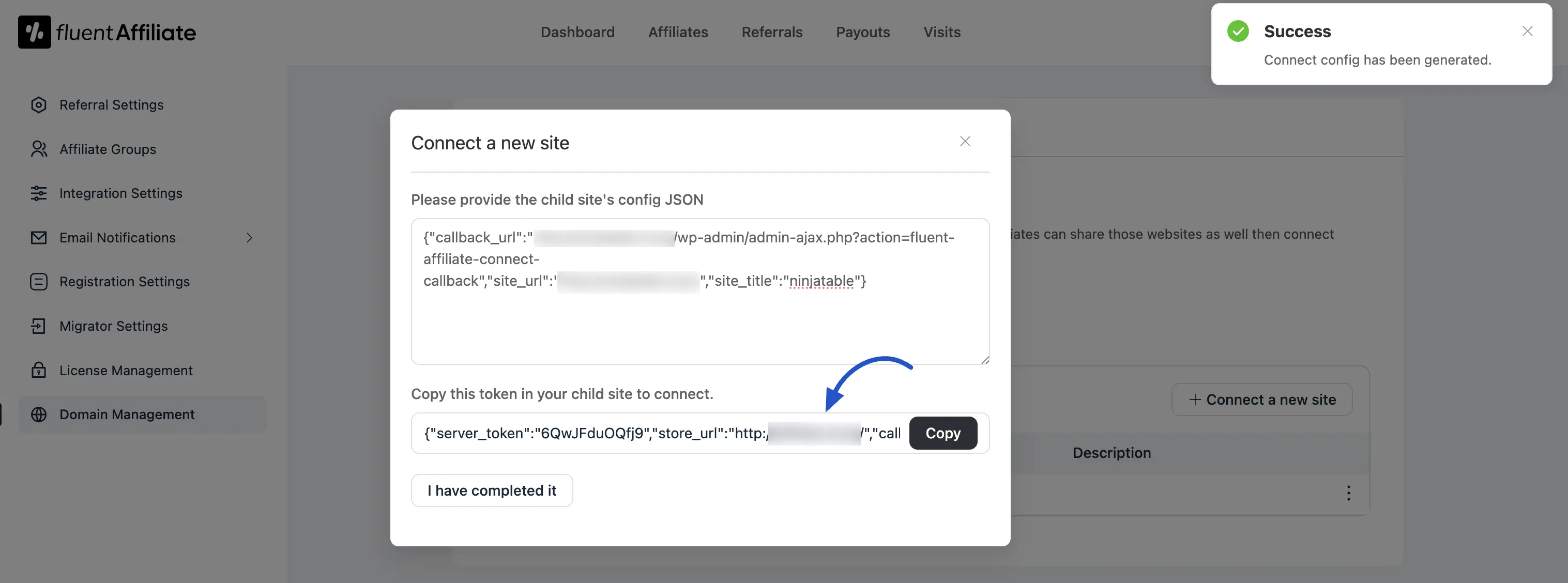Click inside the child site config JSON textarea
Viewport: 1568px width, 583px height.
coord(700,323)
